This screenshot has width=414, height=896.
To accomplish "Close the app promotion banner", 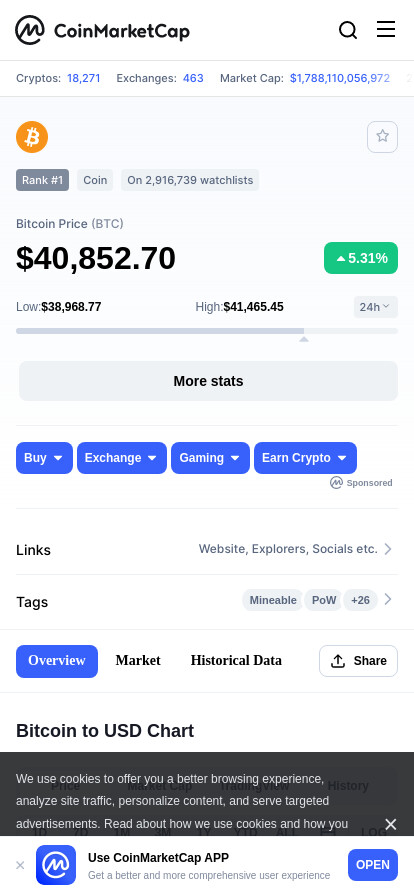I will (x=20, y=865).
